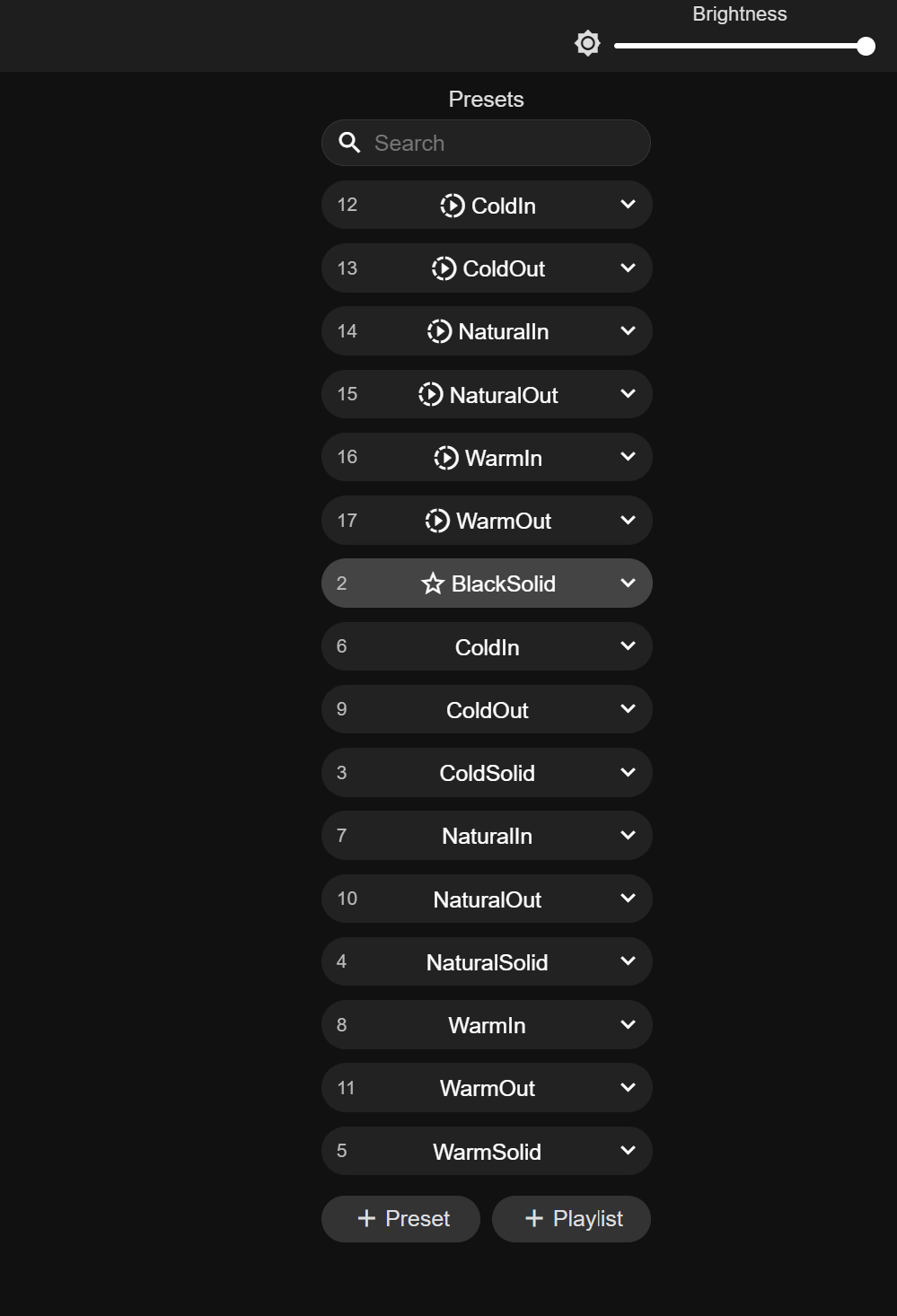Click the playlist icon on WarmOut preset 17

[436, 521]
